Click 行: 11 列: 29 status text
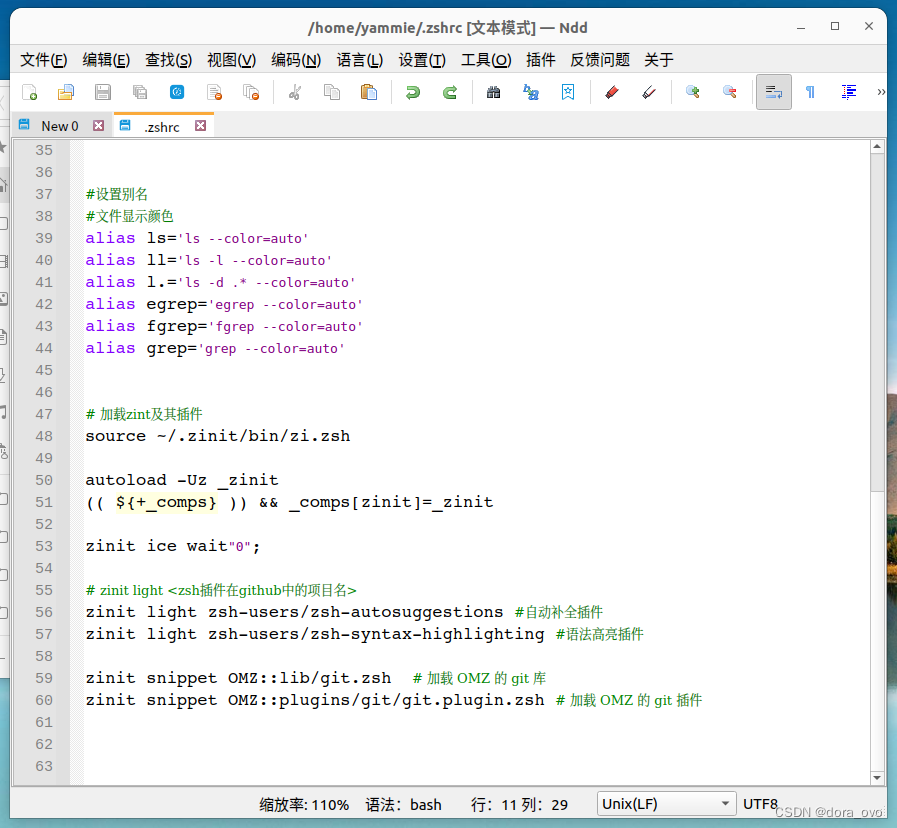The width and height of the screenshot is (897, 828). tap(519, 805)
